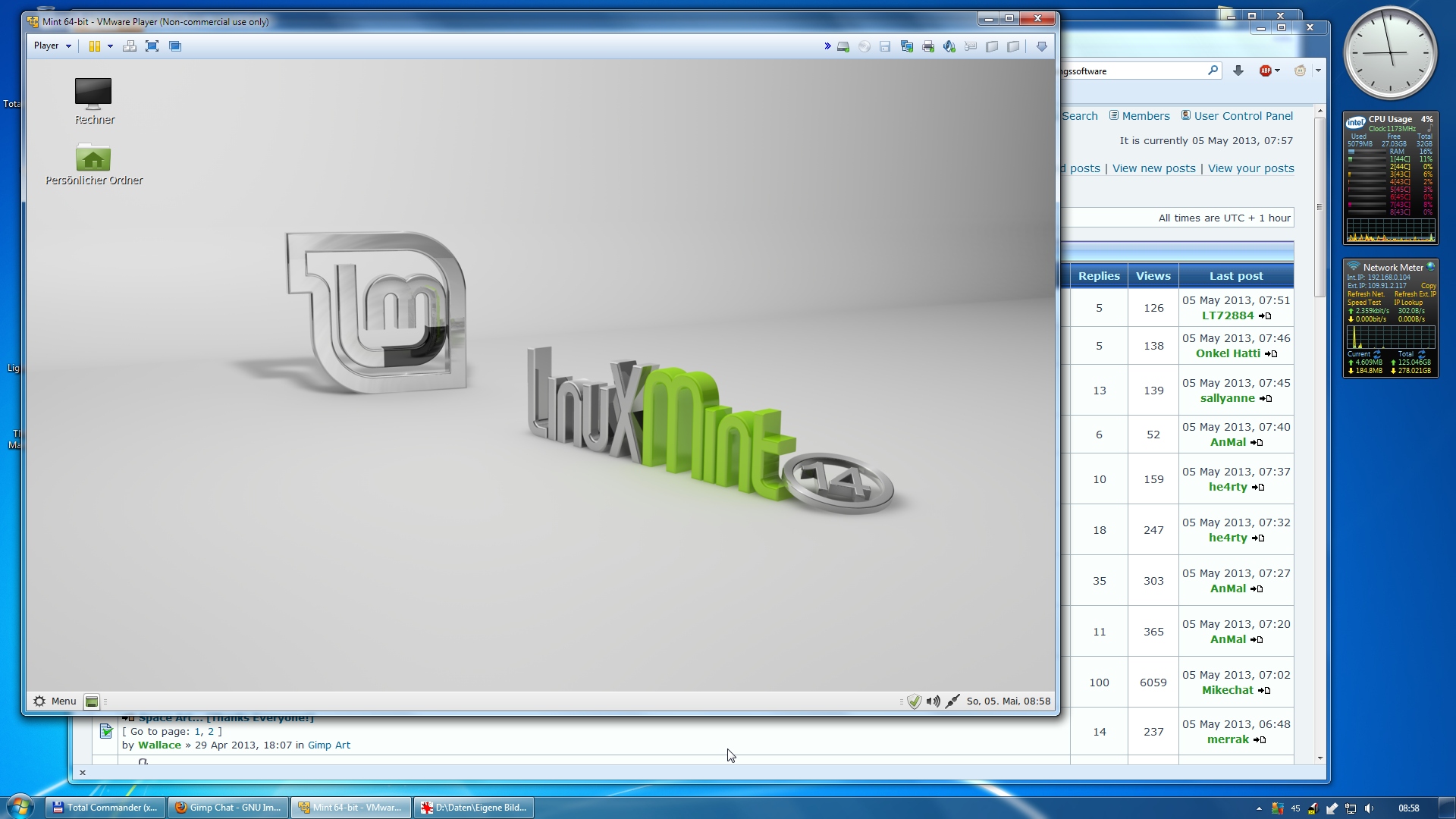Screen dimensions: 1456x819
Task: Open the Windows taskbar clock
Action: pyautogui.click(x=1408, y=808)
